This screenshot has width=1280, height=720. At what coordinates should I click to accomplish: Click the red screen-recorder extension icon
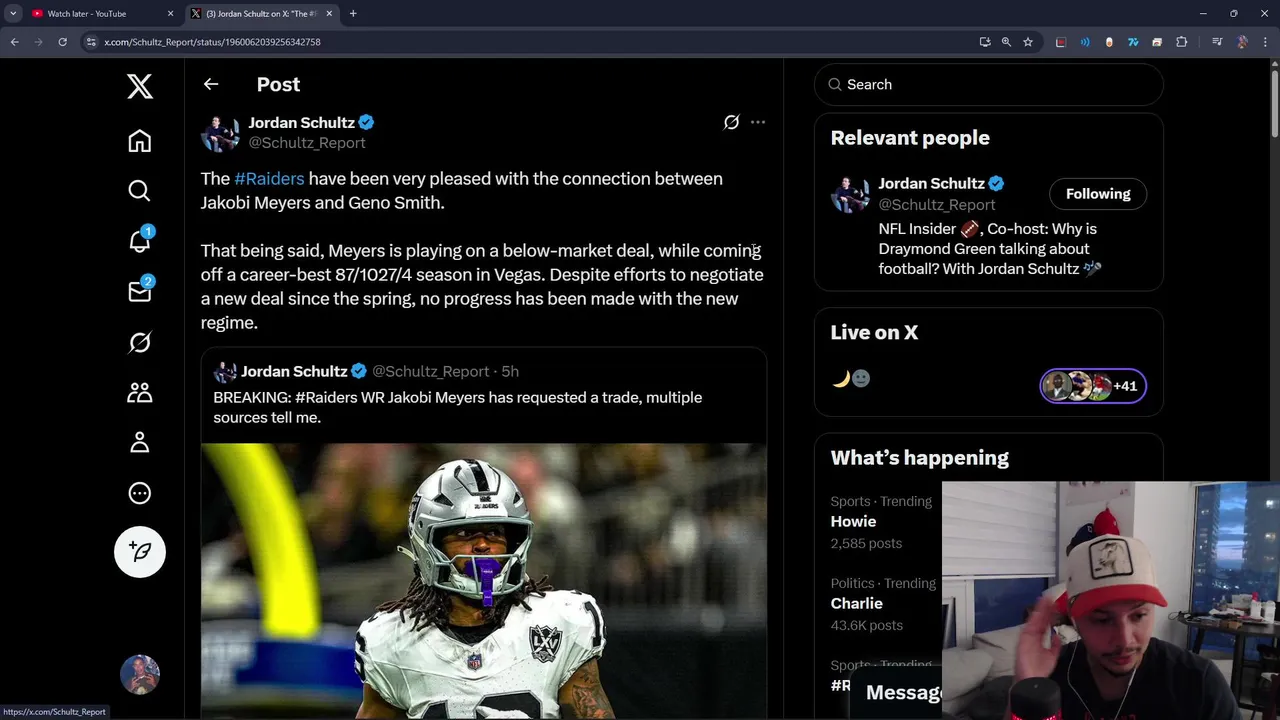pos(1061,42)
